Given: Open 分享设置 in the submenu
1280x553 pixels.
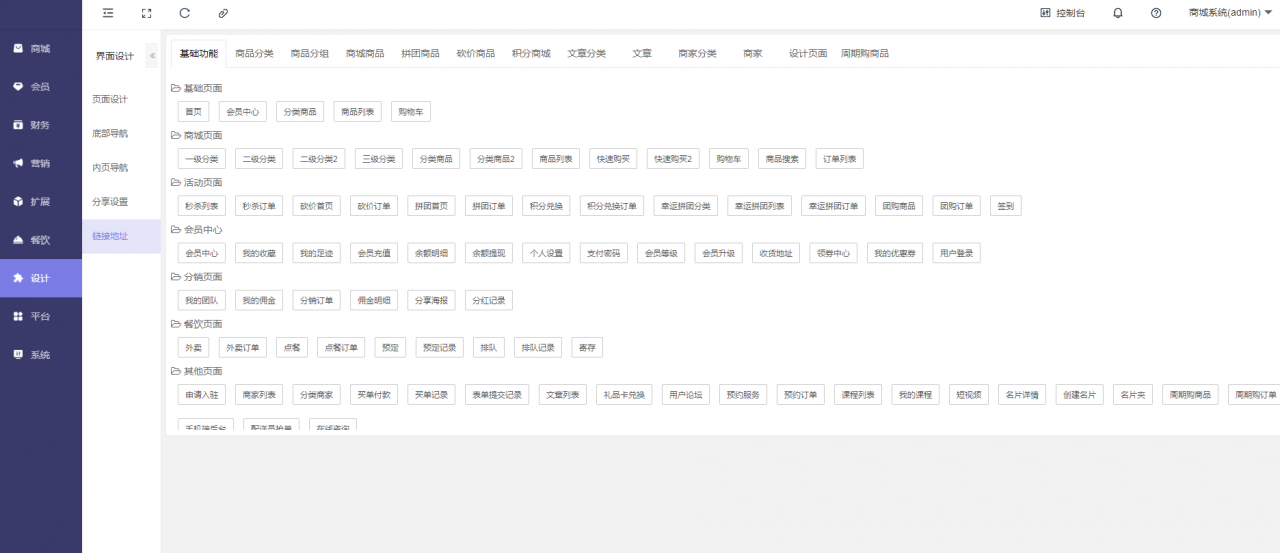Looking at the screenshot, I should coord(121,201).
